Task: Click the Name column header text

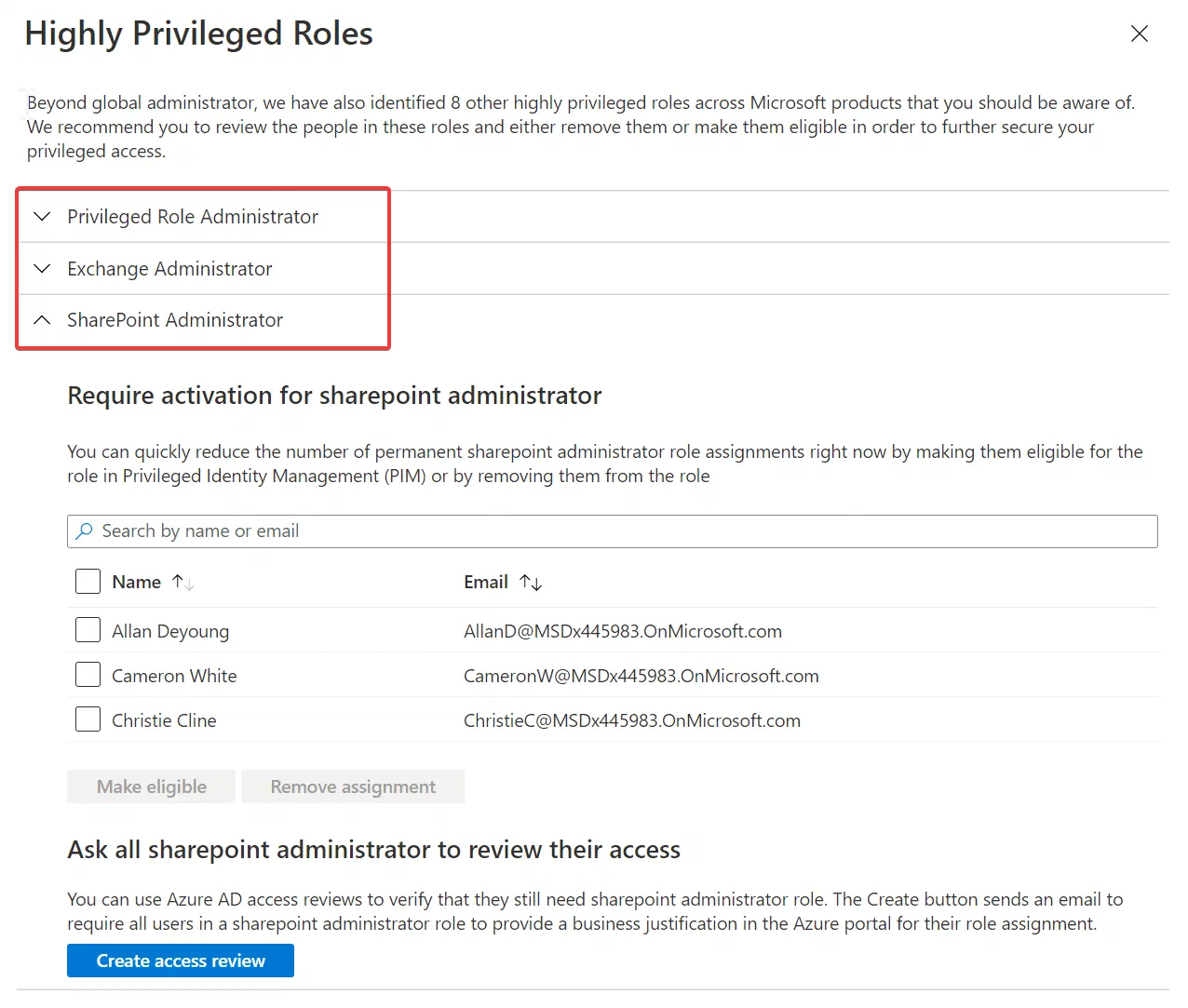Action: (136, 583)
